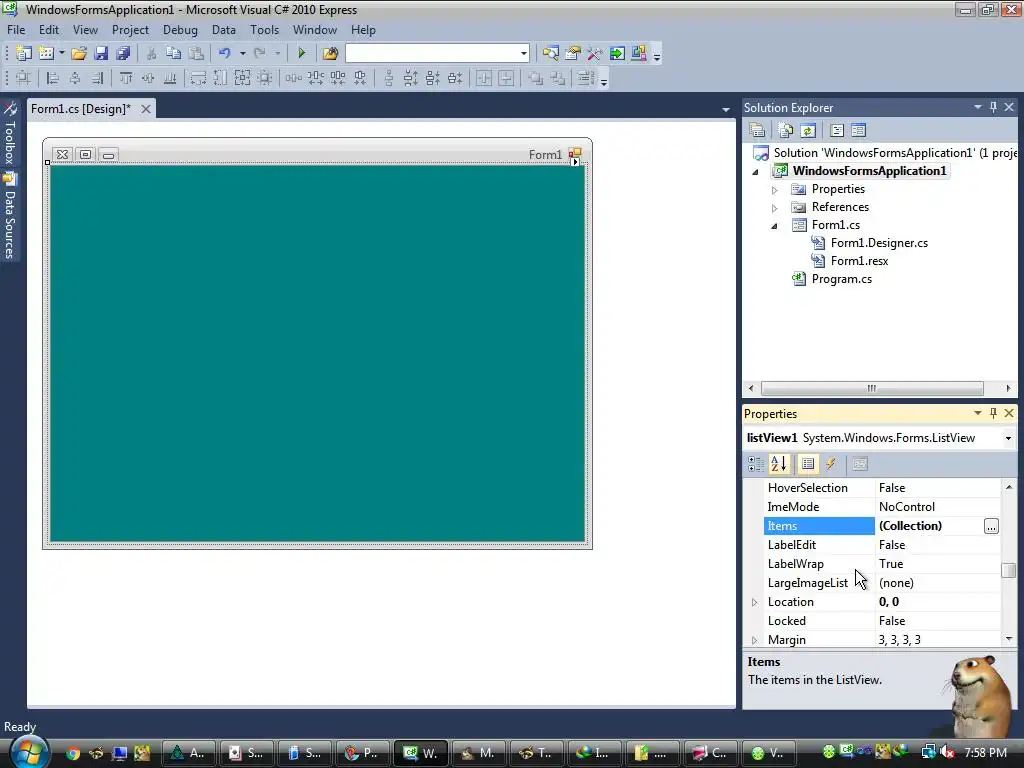Click the Refresh icon in Solution Explorer toolbar
The image size is (1024, 768).
click(x=808, y=131)
